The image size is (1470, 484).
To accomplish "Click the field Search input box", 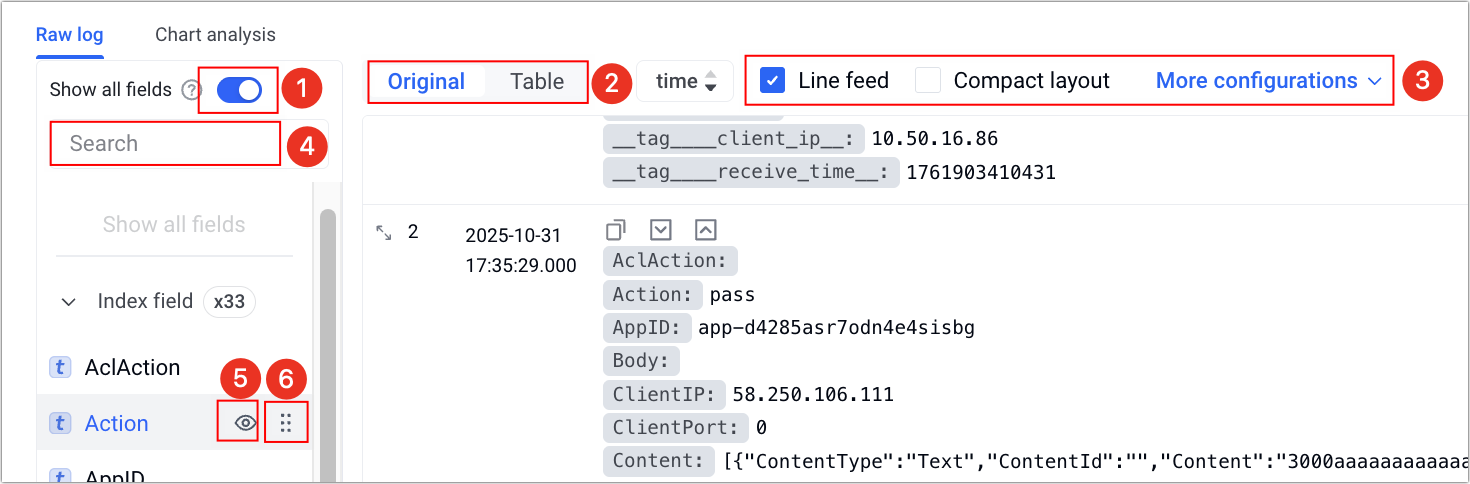I will click(x=165, y=143).
